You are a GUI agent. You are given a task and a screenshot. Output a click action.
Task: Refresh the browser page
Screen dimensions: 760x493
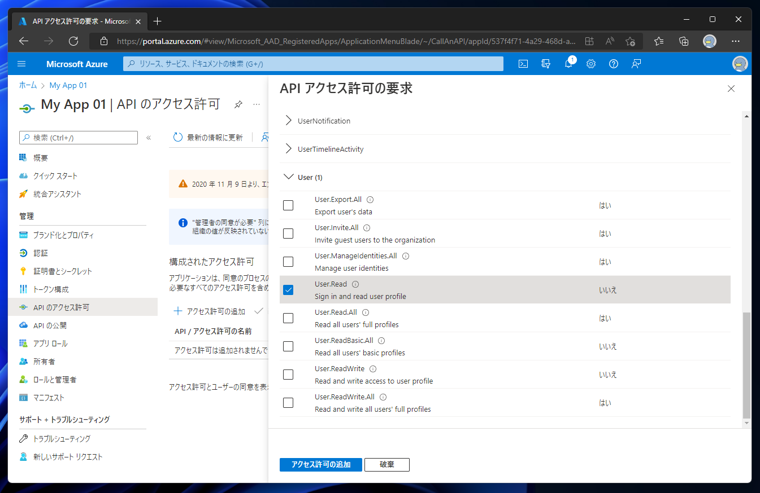[x=73, y=41]
